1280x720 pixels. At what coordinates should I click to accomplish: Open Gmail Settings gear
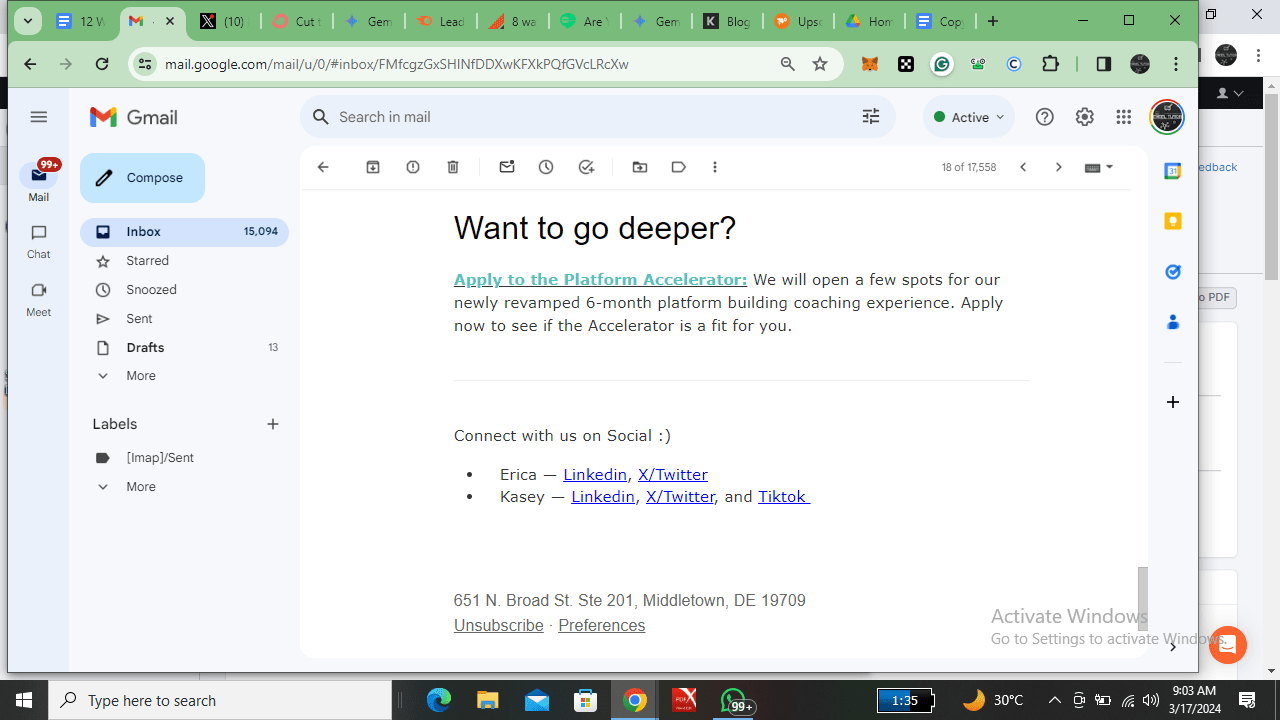tap(1085, 117)
